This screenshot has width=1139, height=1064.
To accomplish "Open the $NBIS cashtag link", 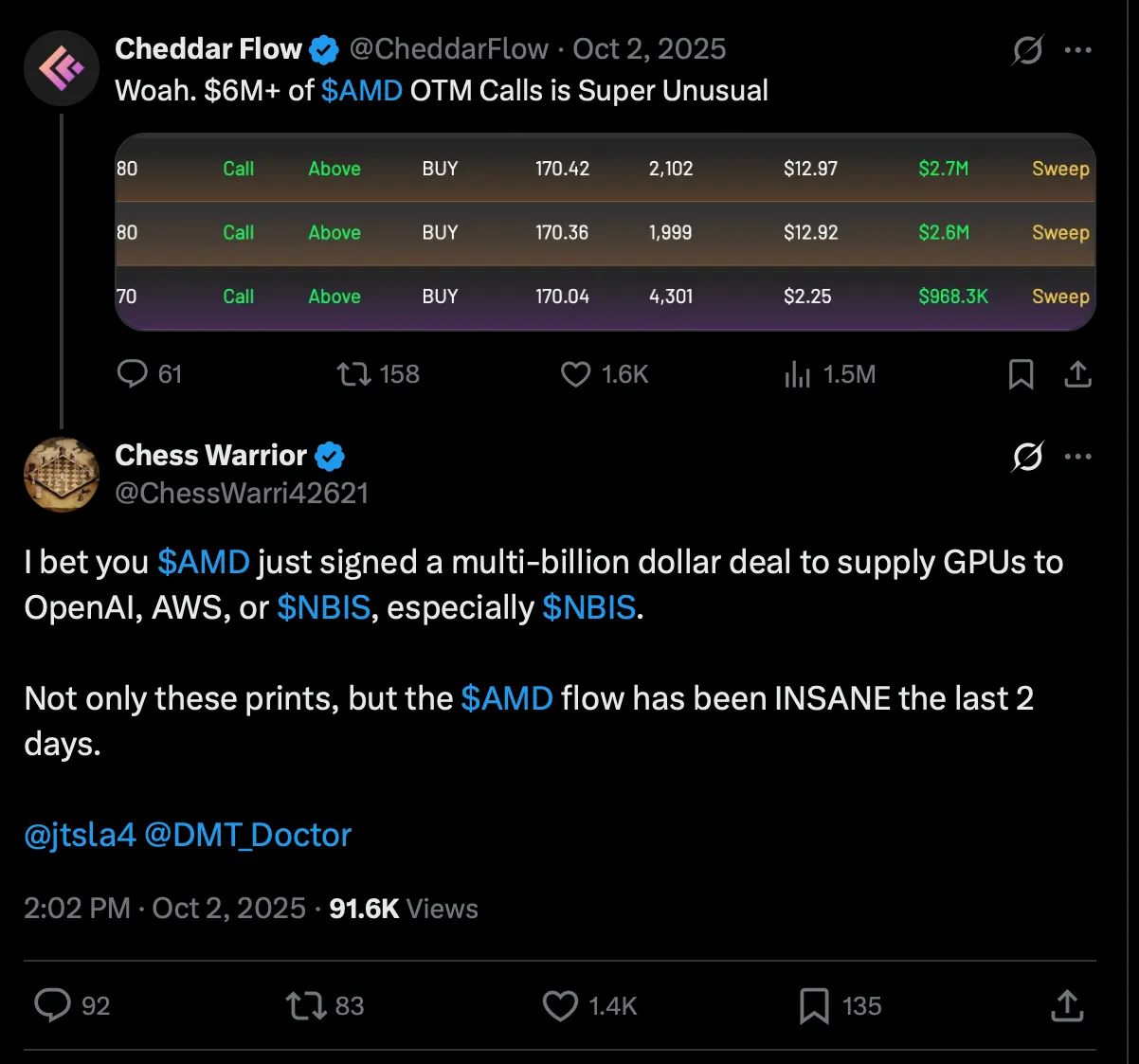I will [x=324, y=607].
